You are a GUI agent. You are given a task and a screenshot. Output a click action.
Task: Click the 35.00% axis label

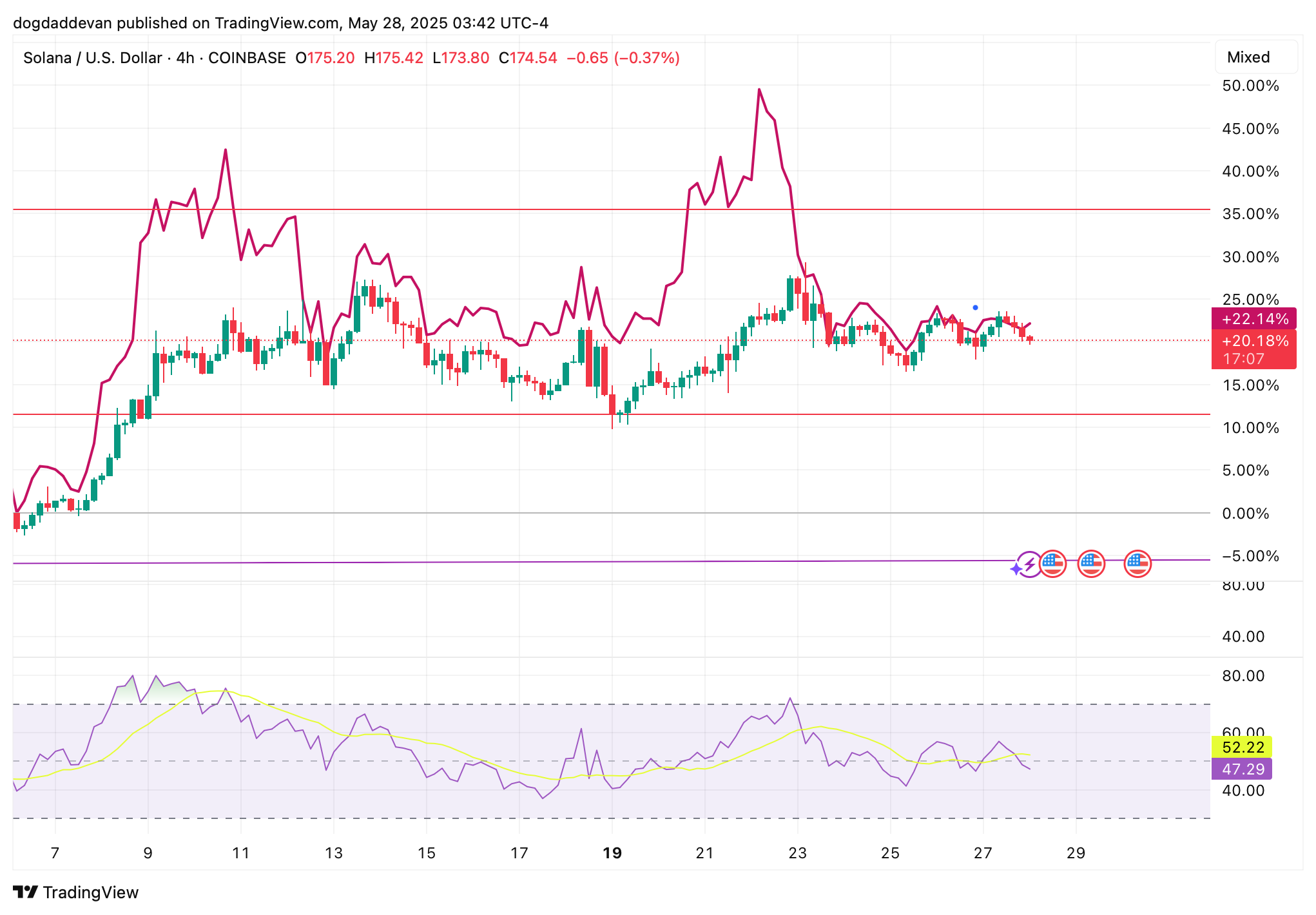(1250, 214)
